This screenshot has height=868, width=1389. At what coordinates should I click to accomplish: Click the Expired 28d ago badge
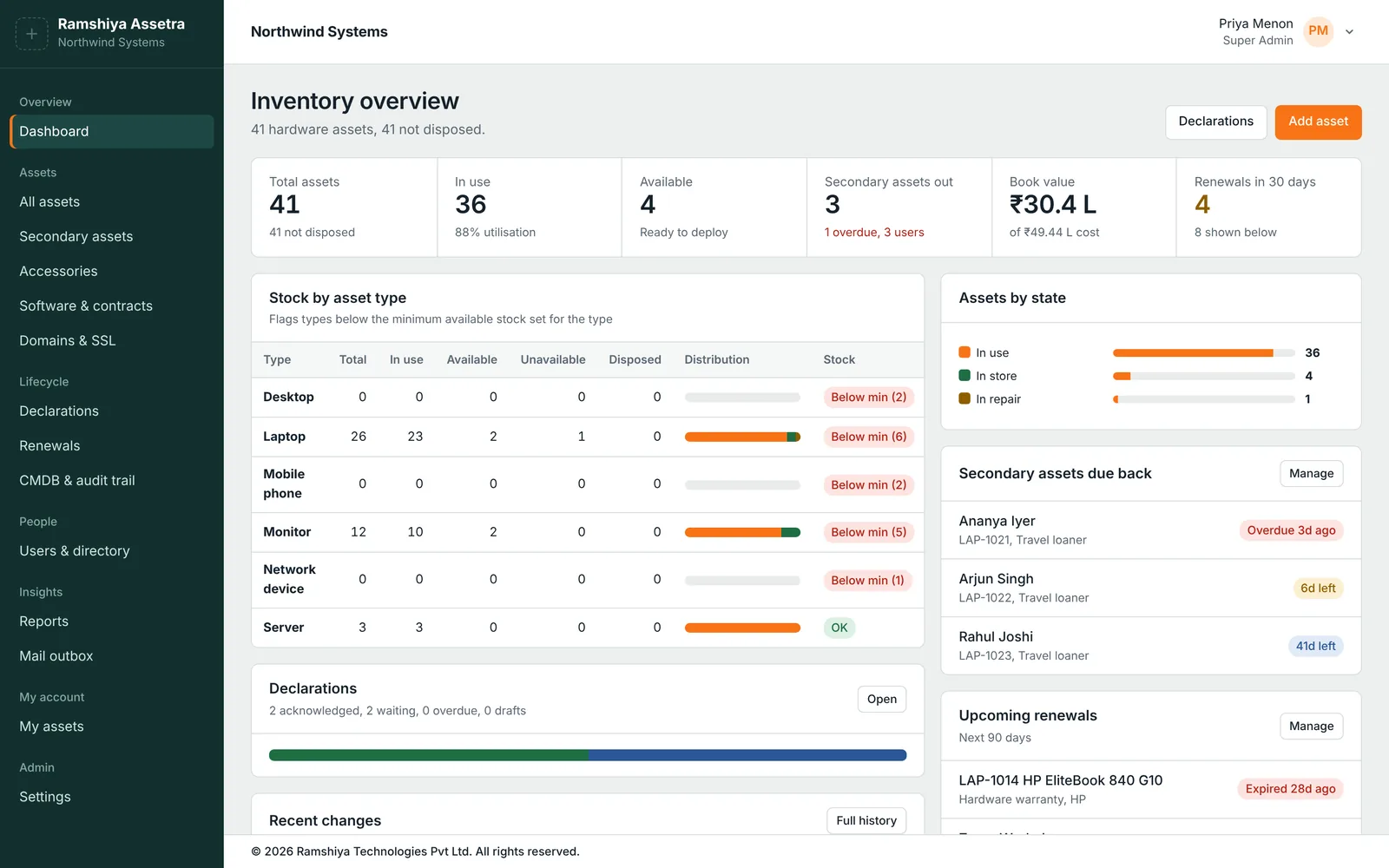coord(1290,789)
